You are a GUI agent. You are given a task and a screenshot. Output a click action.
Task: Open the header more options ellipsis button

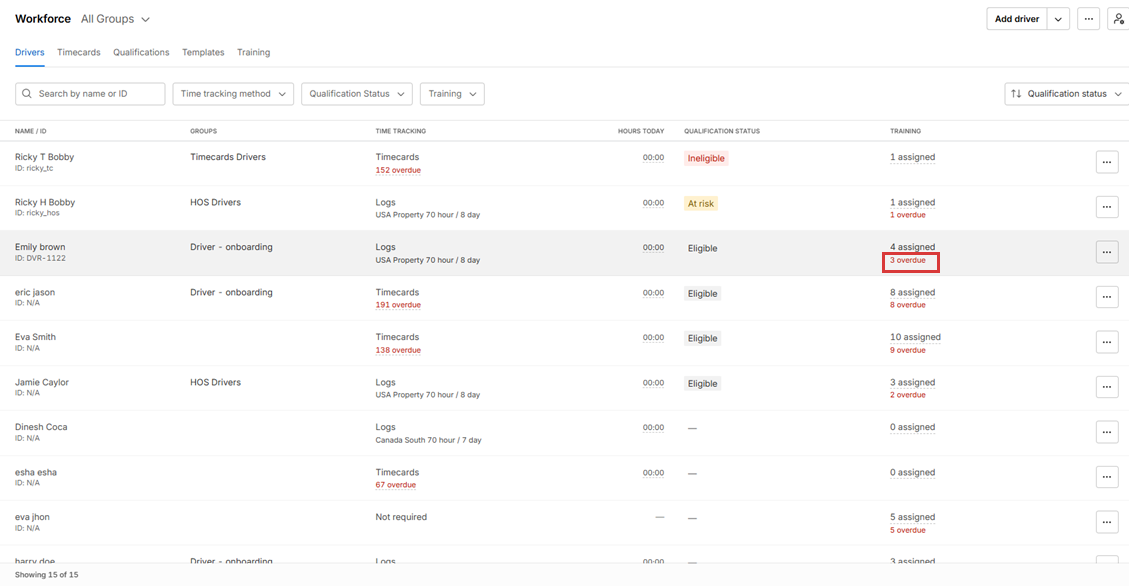[x=1088, y=19]
